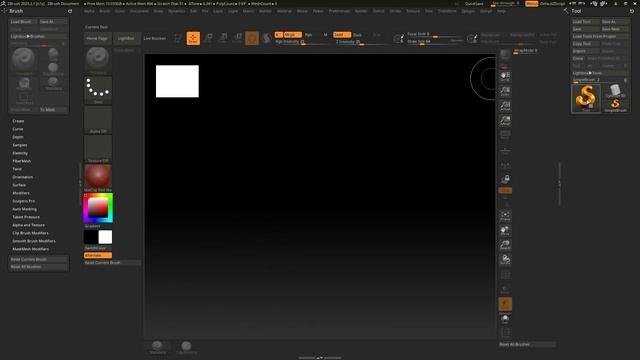Select the ClayBuildup brush at canvas bottom

click(x=186, y=347)
